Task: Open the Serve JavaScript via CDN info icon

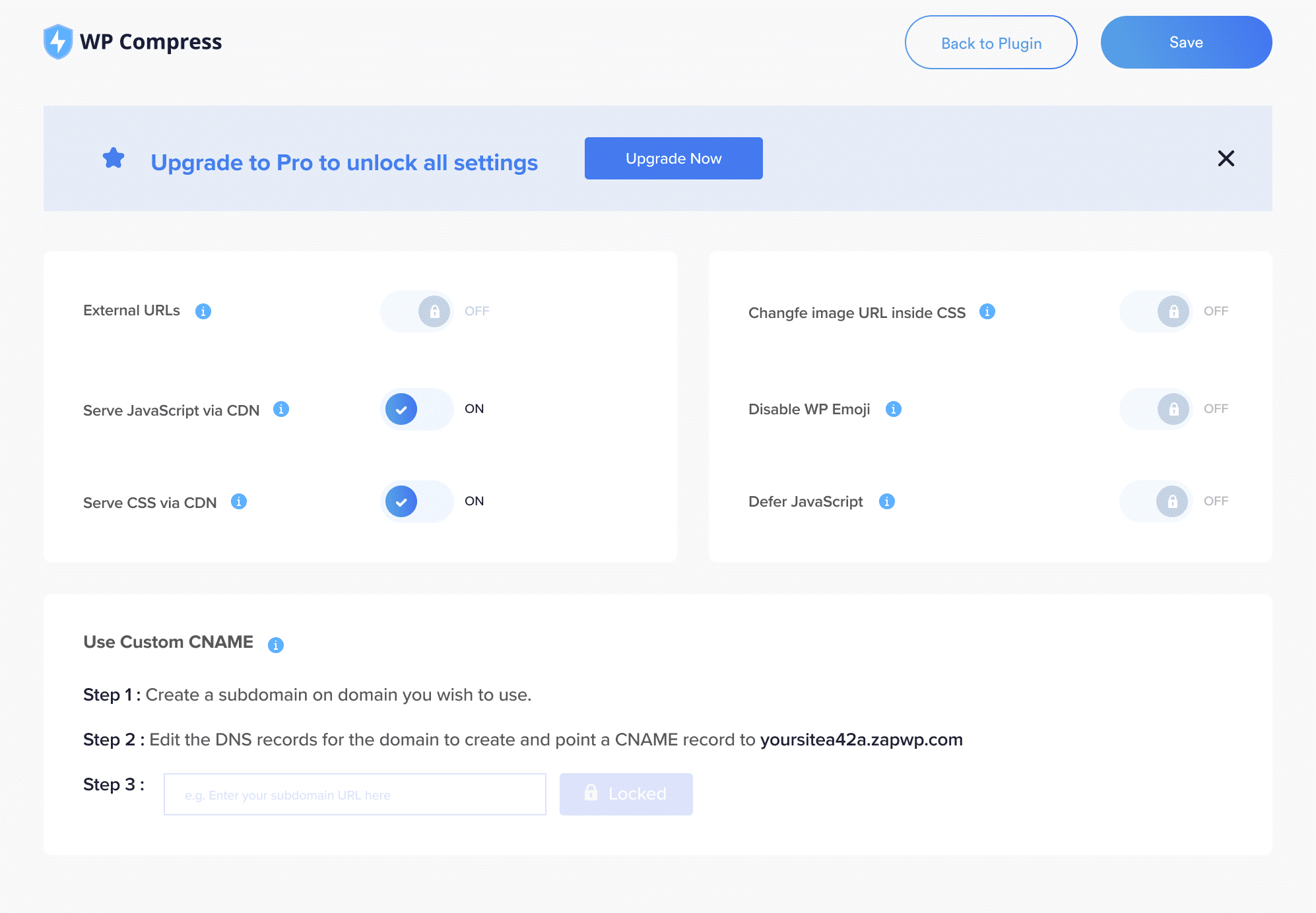Action: point(281,409)
